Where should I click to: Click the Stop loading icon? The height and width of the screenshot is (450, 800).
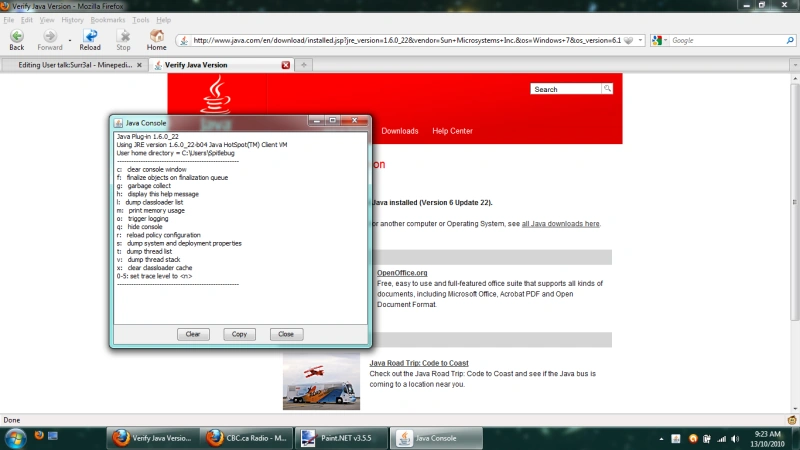point(123,40)
